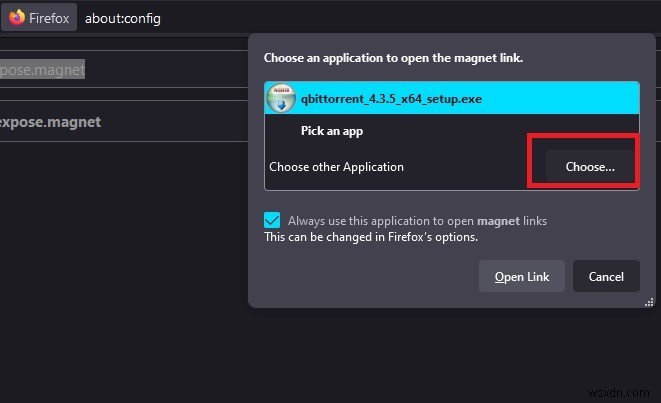The width and height of the screenshot is (661, 403).
Task: Select the expose.magnet preference row
Action: (x=50, y=122)
